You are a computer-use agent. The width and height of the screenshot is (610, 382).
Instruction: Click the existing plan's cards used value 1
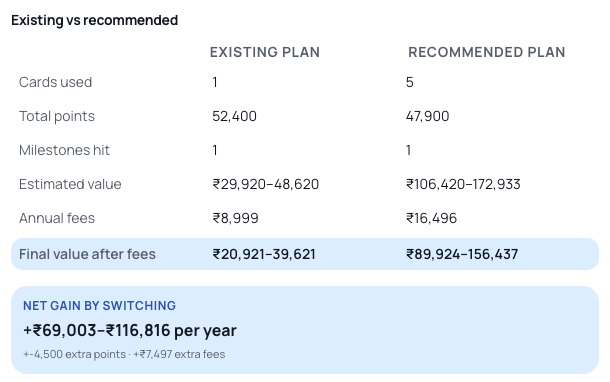point(215,82)
